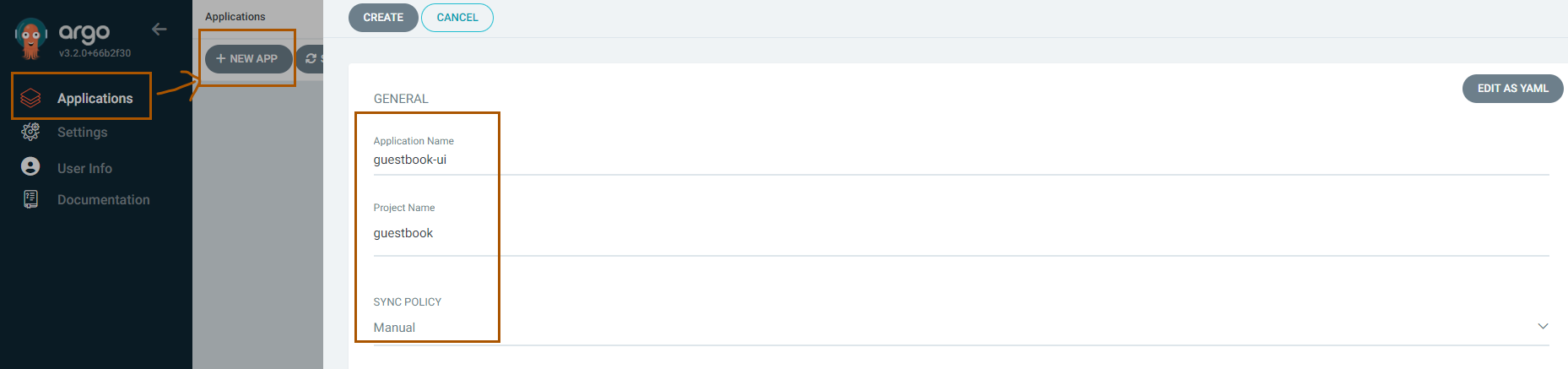Click the Documentation book icon
1568x369 pixels.
(30, 199)
